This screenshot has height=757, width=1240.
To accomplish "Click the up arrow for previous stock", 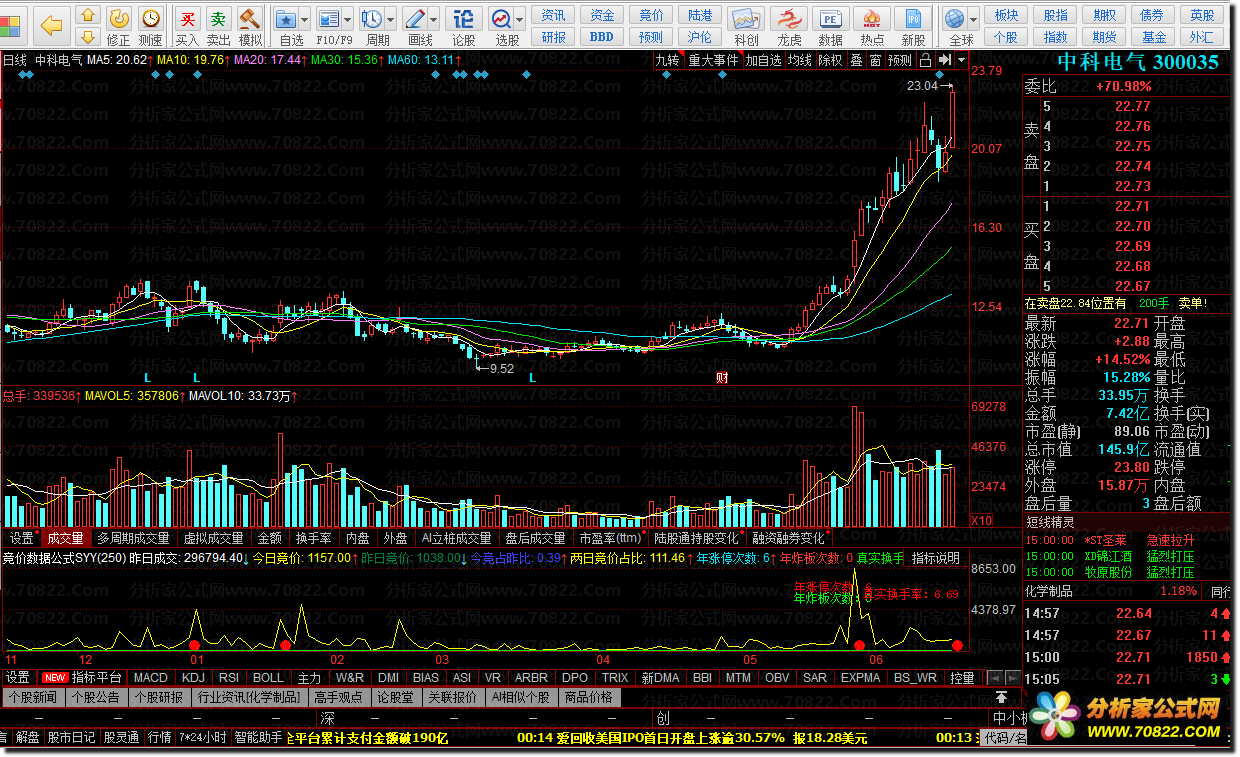I will [x=88, y=15].
